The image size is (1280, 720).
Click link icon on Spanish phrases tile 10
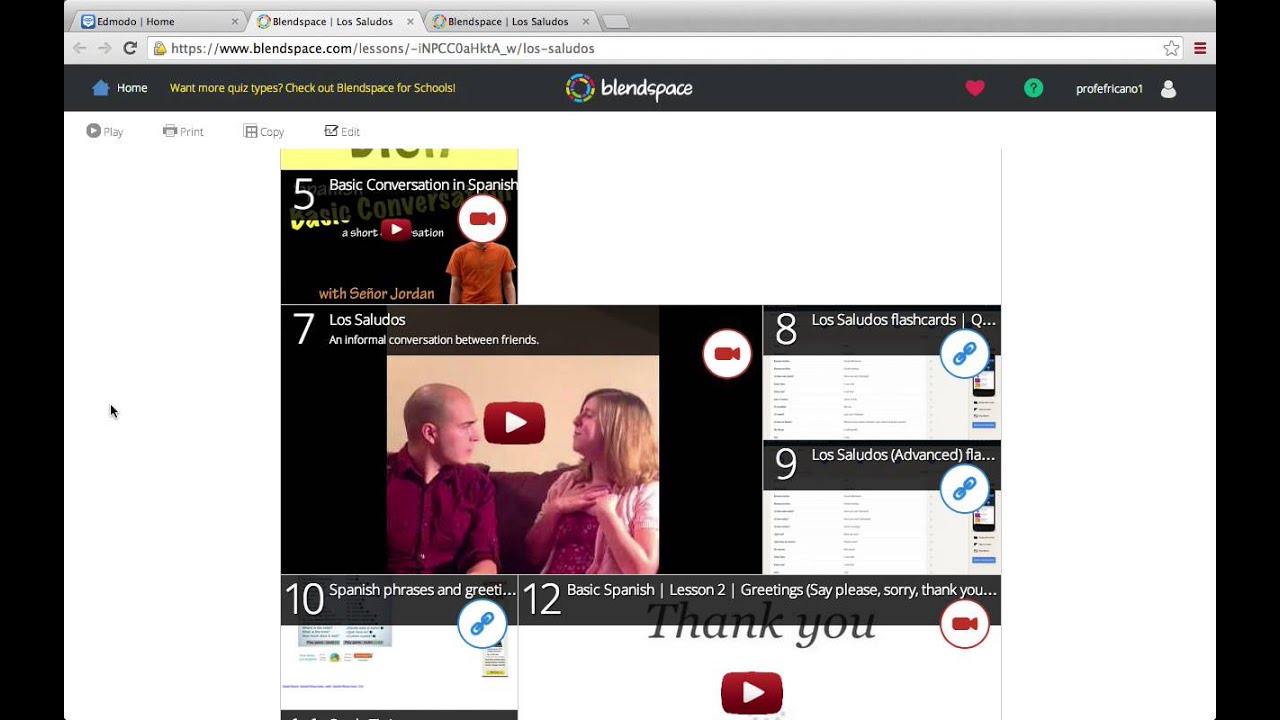pos(482,624)
